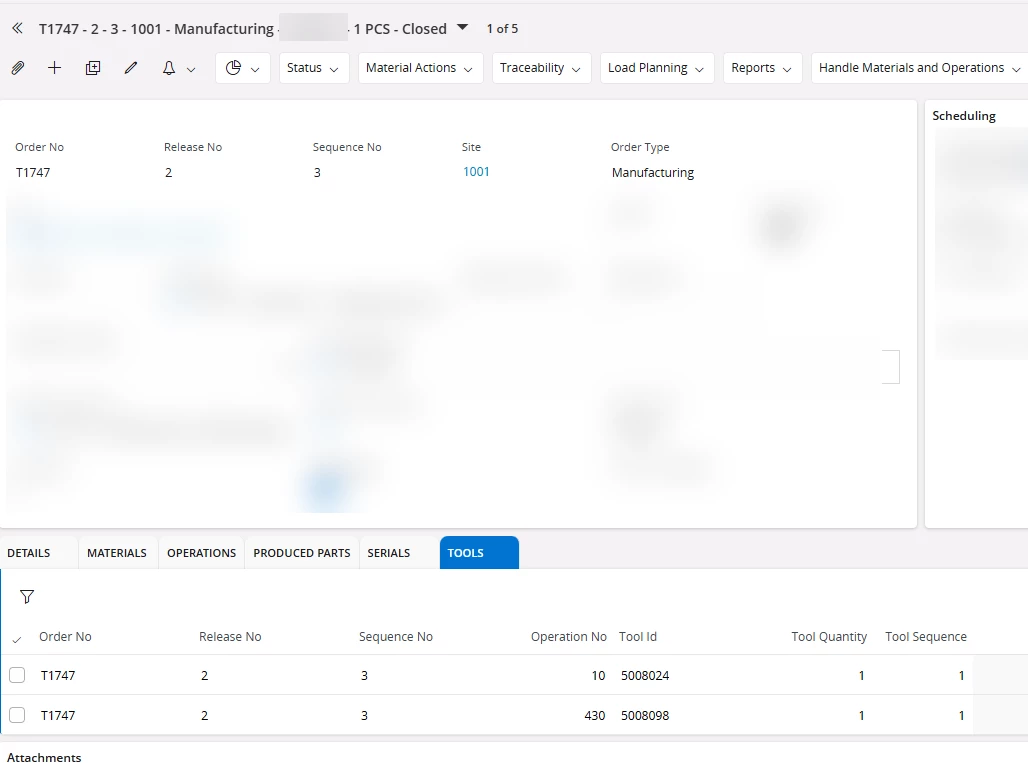Sort by Tool Quantity column header

[829, 636]
